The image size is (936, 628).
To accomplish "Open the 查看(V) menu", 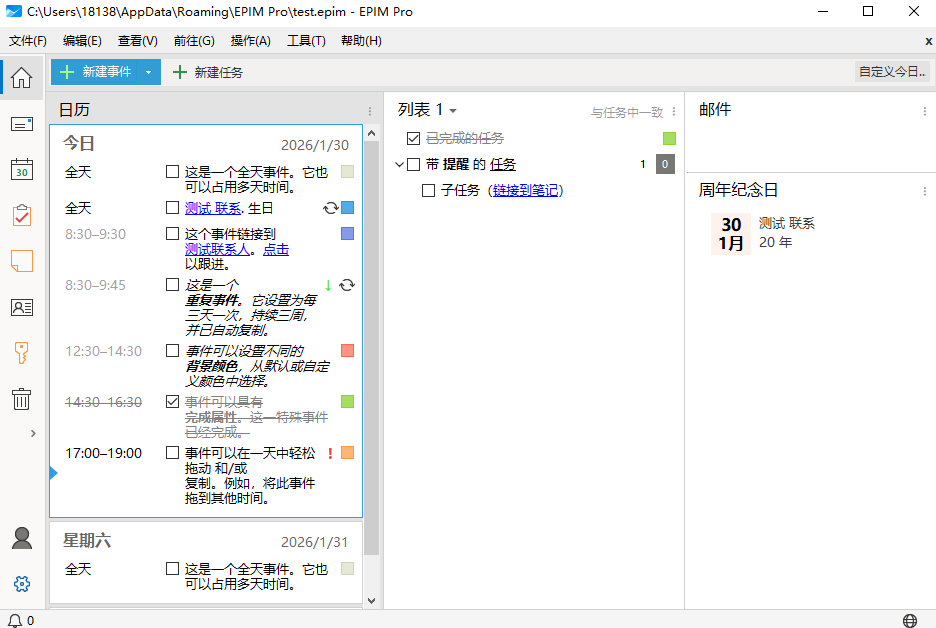I will coord(137,41).
